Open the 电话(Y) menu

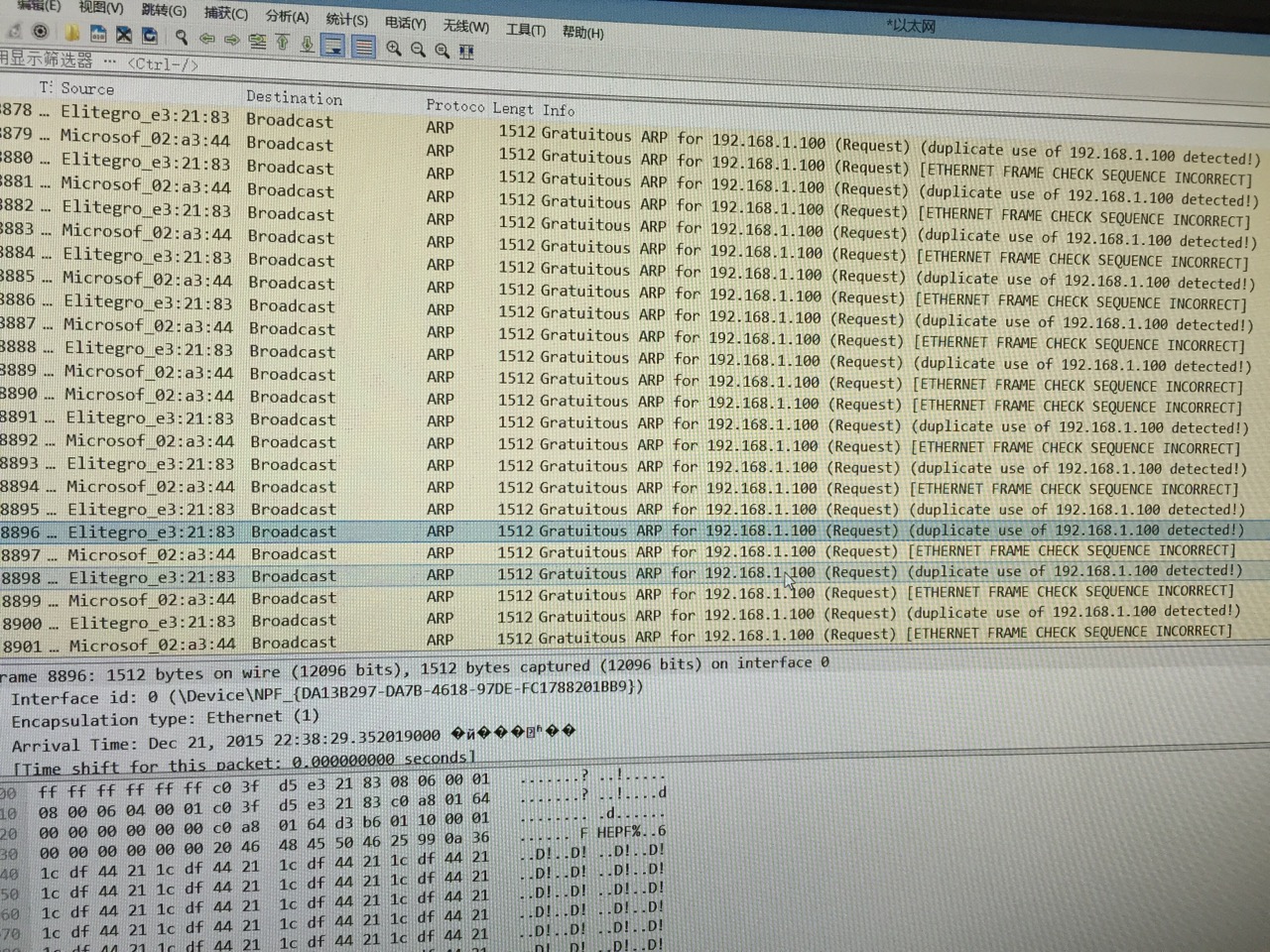pyautogui.click(x=405, y=22)
